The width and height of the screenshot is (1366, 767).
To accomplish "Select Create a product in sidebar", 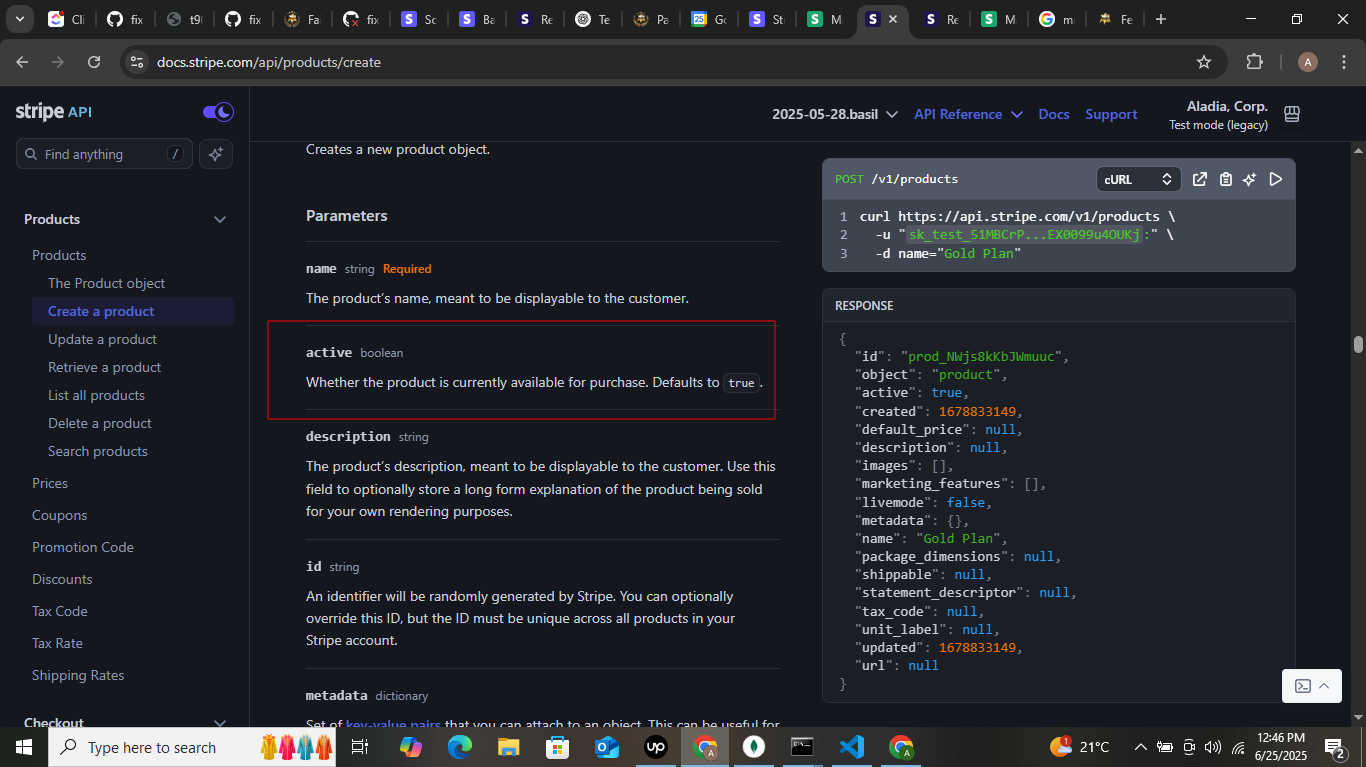I will coord(133,311).
